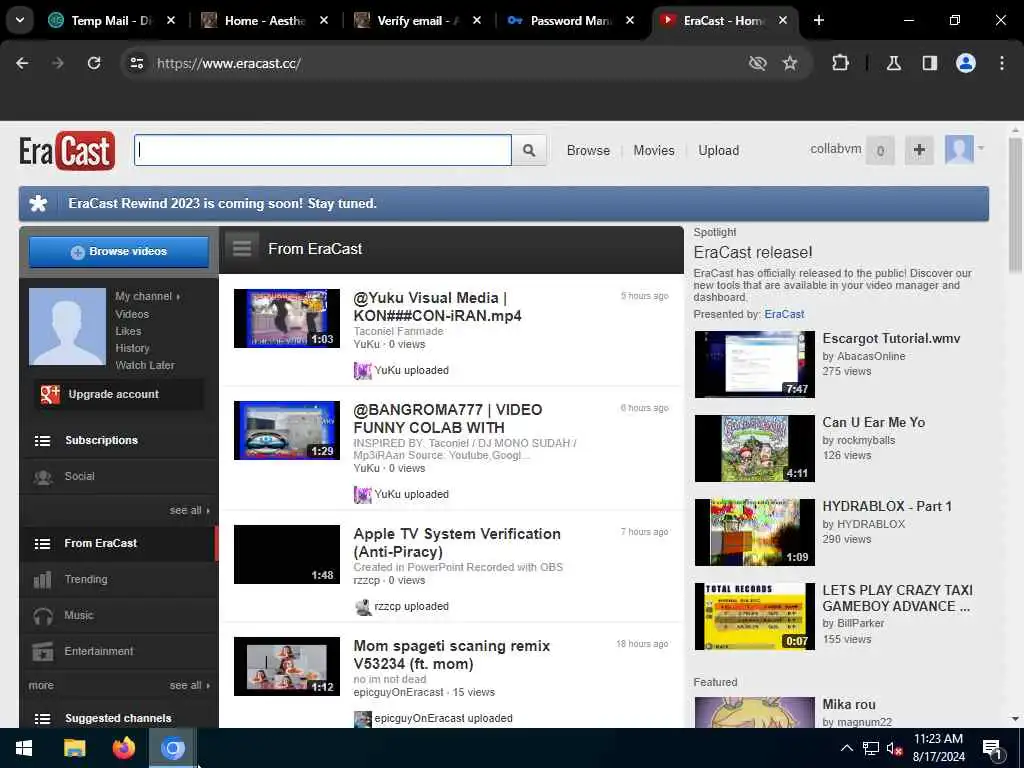This screenshot has height=768, width=1024.
Task: Open tab search dropdown arrow
Action: [20, 20]
